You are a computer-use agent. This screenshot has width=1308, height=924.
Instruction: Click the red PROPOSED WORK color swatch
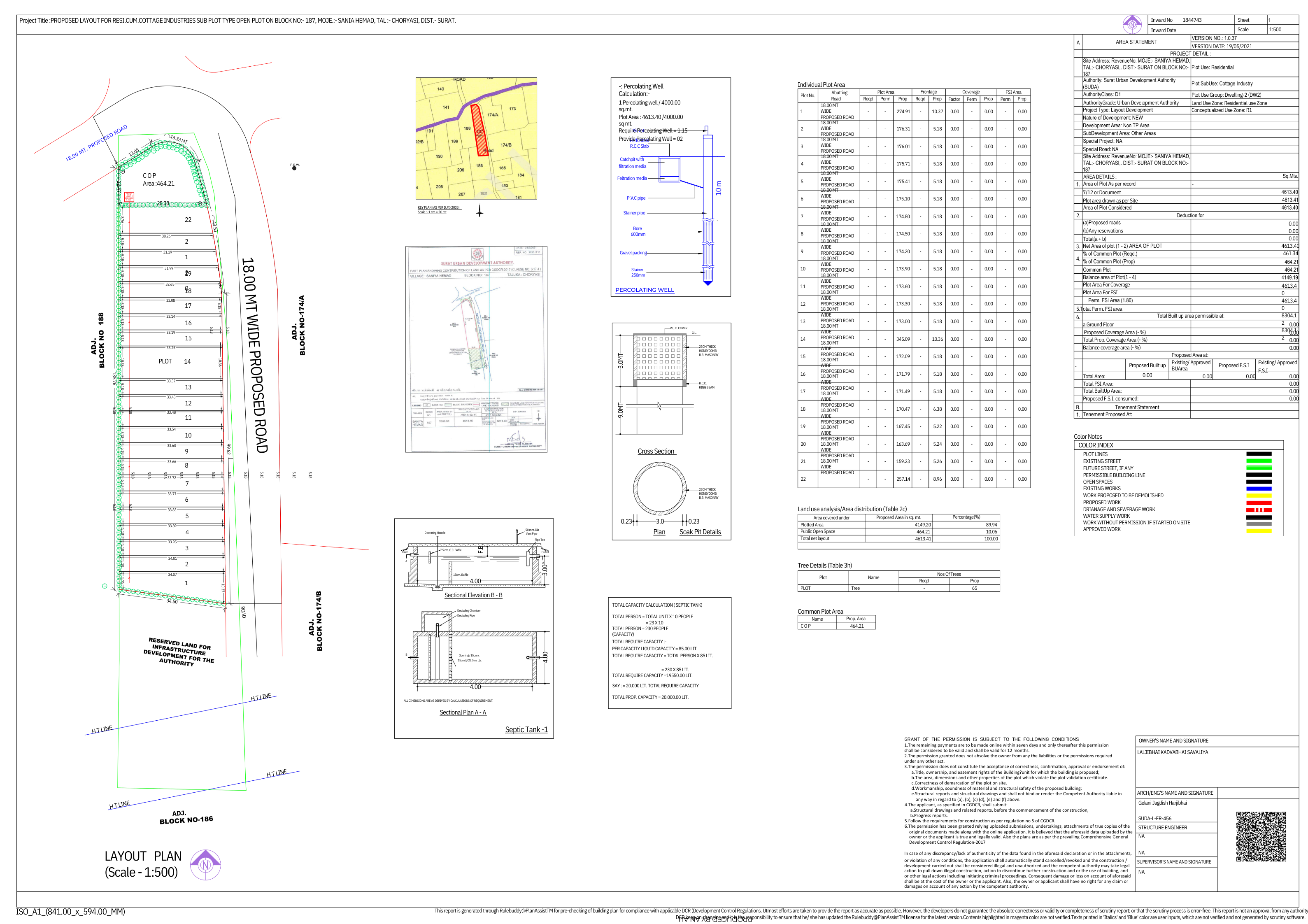pyautogui.click(x=1259, y=503)
